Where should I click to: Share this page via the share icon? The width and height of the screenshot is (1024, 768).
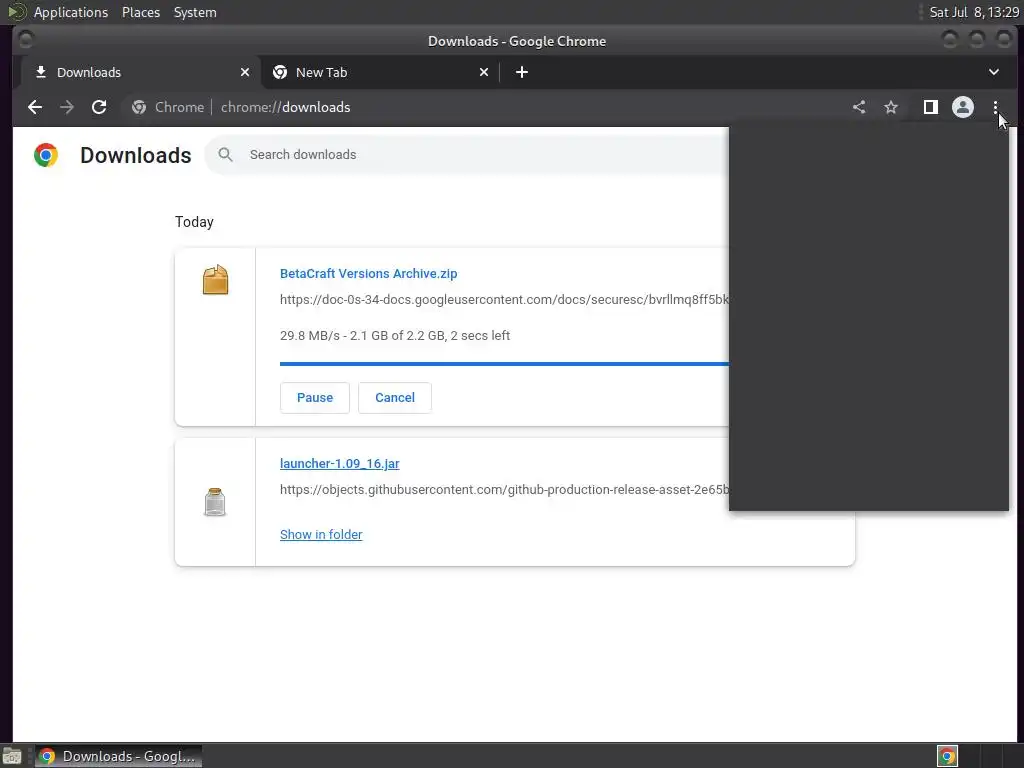[x=859, y=107]
